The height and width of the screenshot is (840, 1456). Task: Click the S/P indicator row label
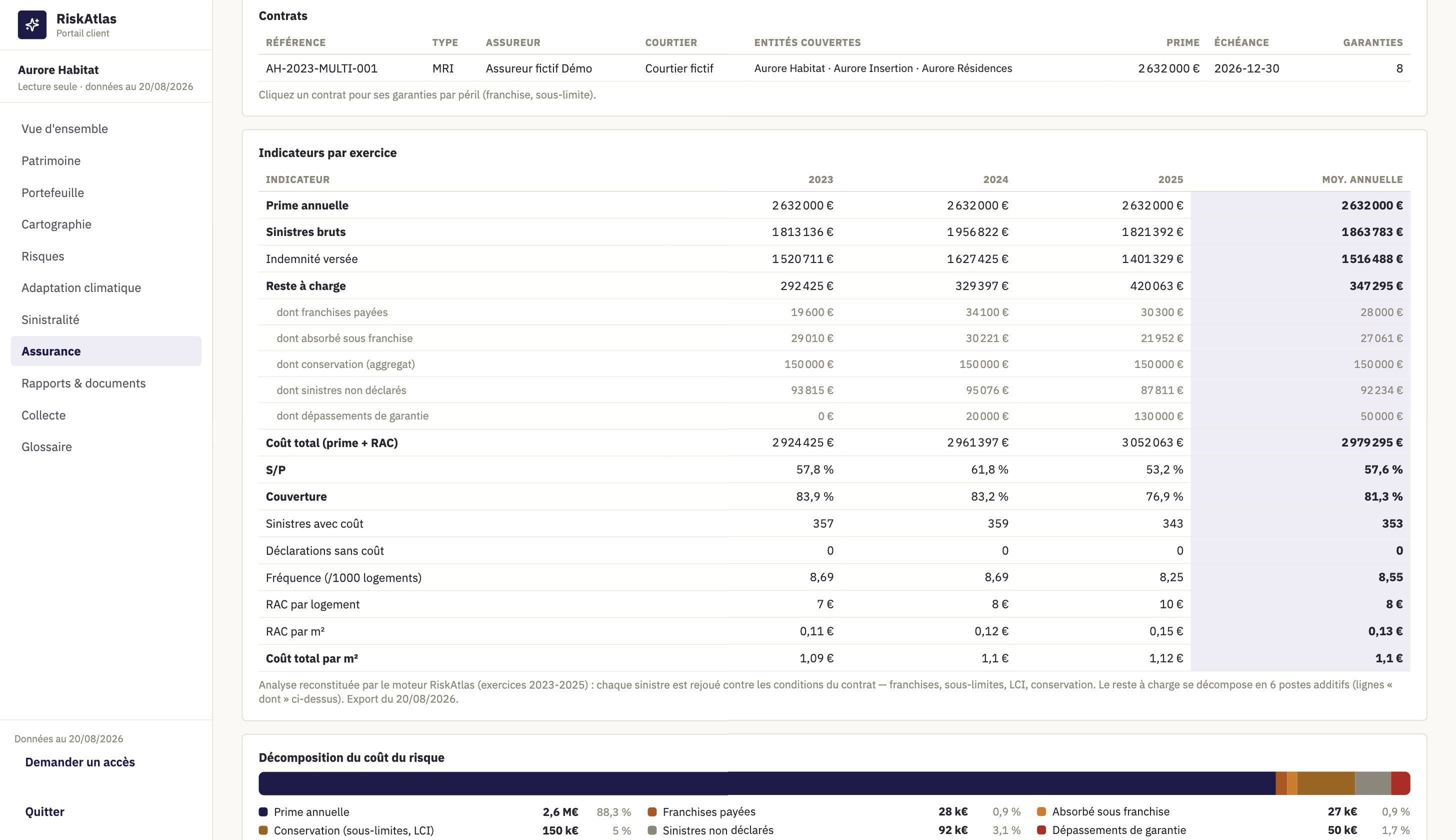click(275, 469)
